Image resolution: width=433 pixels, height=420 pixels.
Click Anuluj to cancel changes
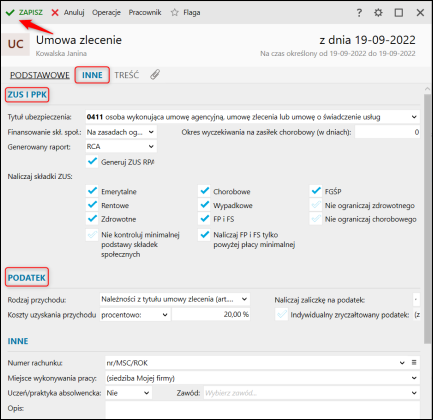[x=68, y=13]
